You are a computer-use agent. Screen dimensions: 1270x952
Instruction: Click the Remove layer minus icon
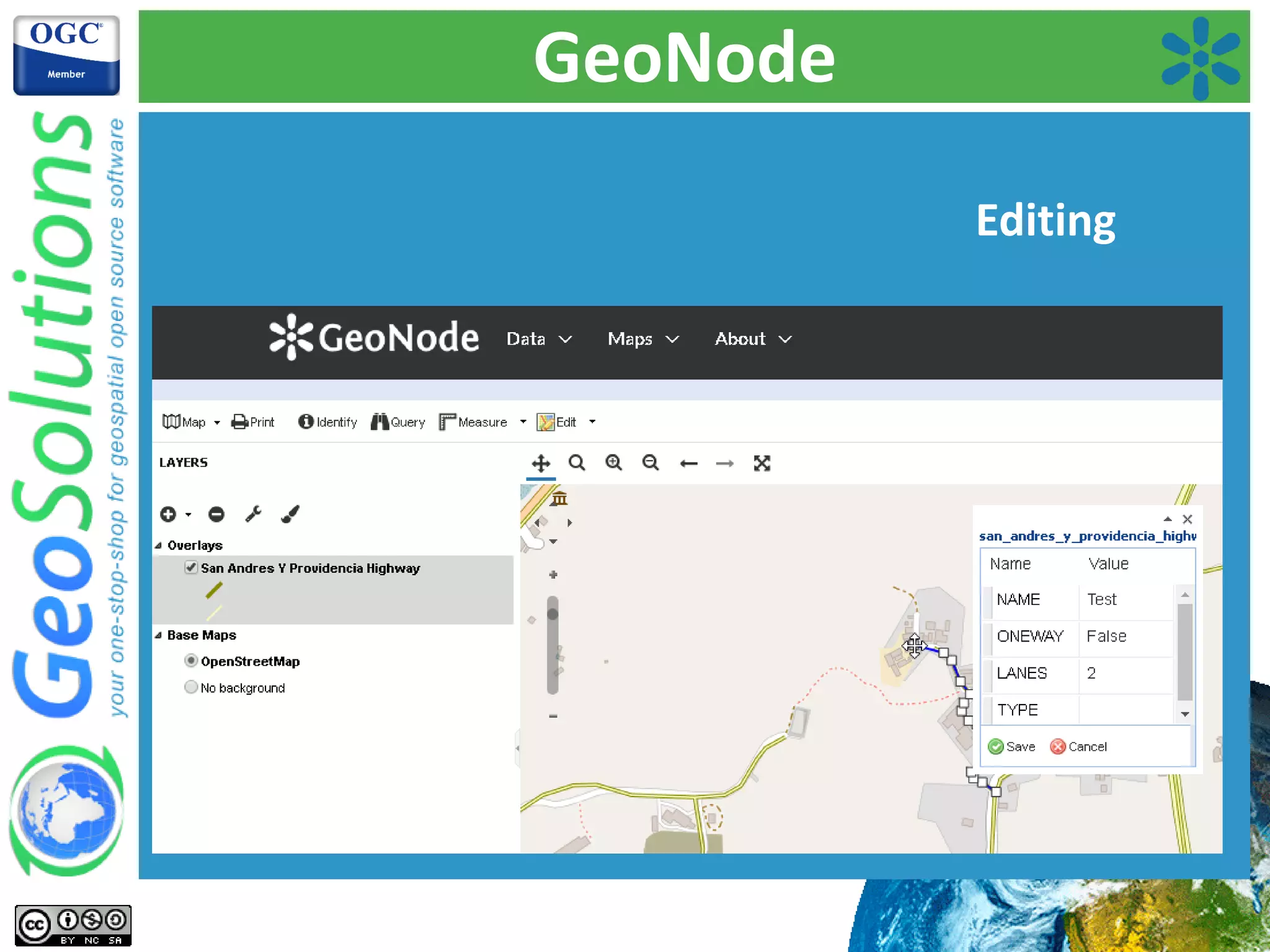[x=216, y=514]
